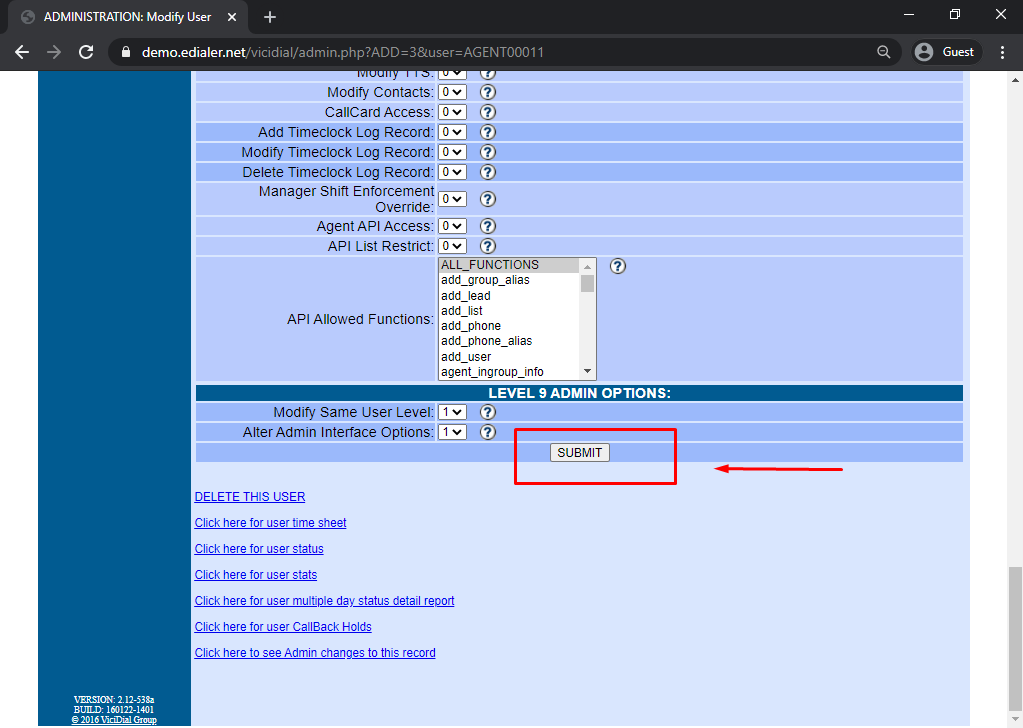This screenshot has height=728, width=1023.
Task: Reload the current page
Action: click(86, 52)
